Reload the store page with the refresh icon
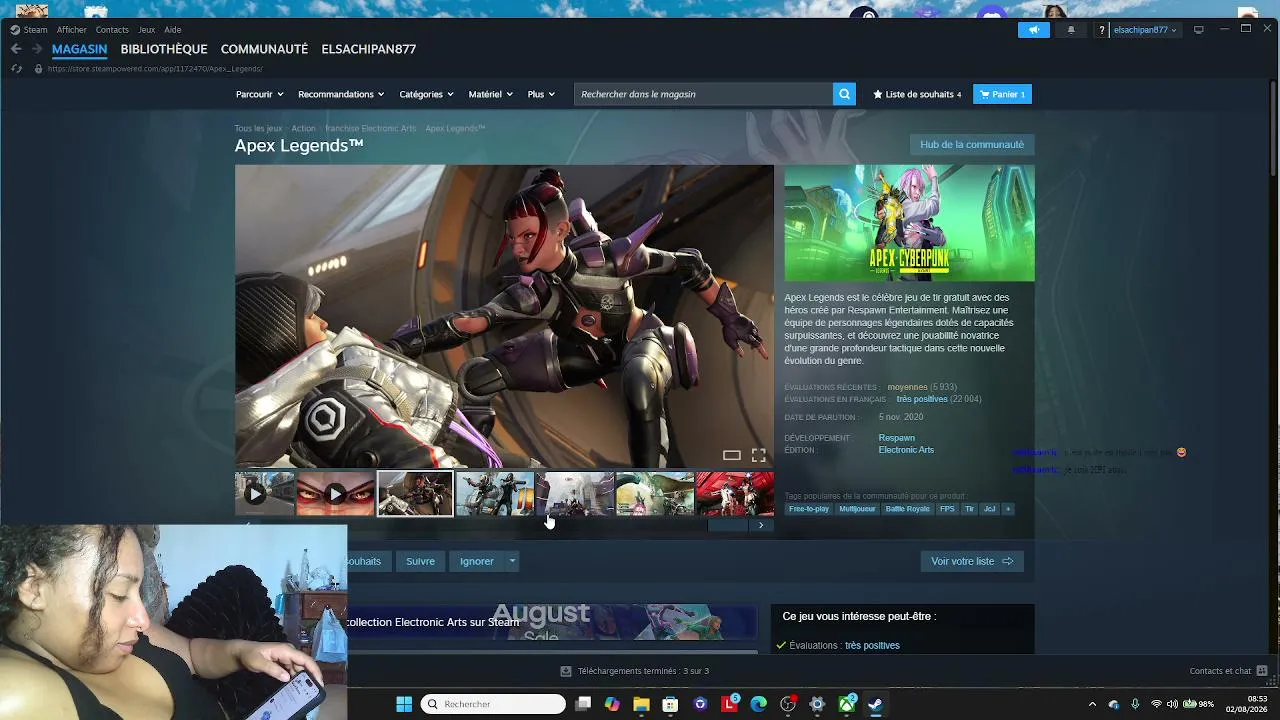Viewport: 1280px width, 720px height. tap(16, 69)
